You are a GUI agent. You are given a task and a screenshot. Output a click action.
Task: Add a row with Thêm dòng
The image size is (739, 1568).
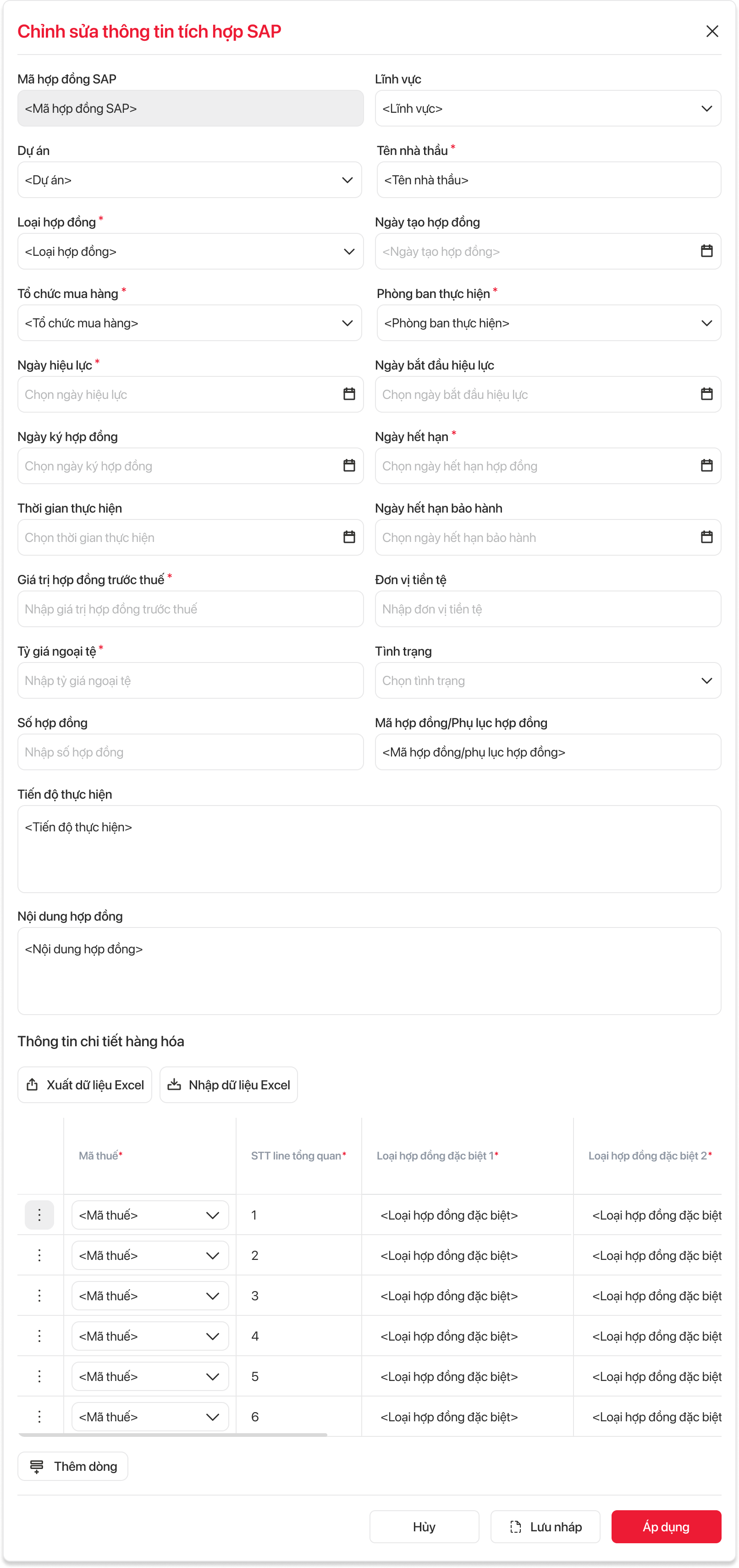72,1466
